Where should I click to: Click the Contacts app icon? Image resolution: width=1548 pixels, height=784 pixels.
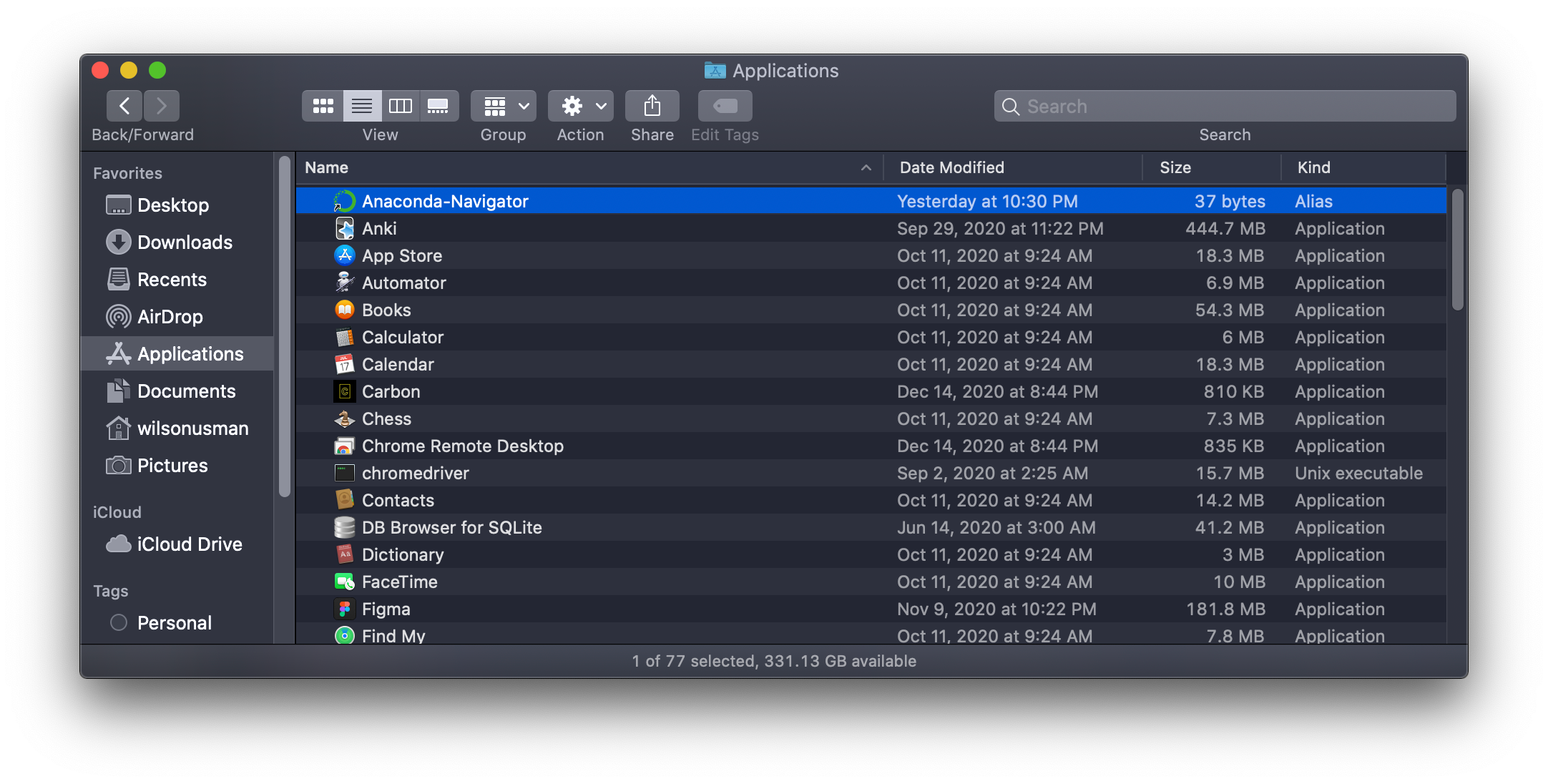345,500
